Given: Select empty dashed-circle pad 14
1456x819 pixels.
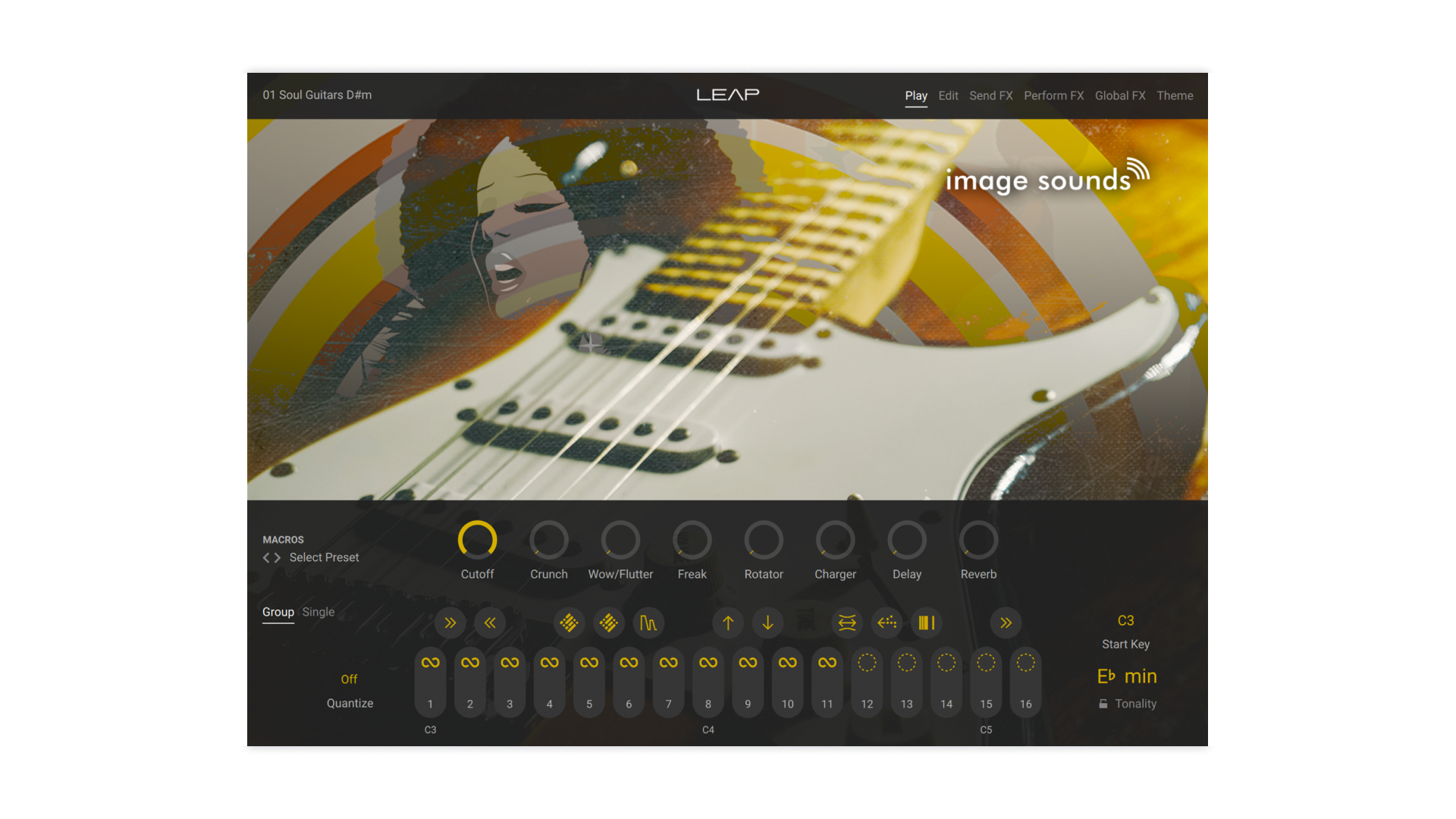Looking at the screenshot, I should click(946, 682).
